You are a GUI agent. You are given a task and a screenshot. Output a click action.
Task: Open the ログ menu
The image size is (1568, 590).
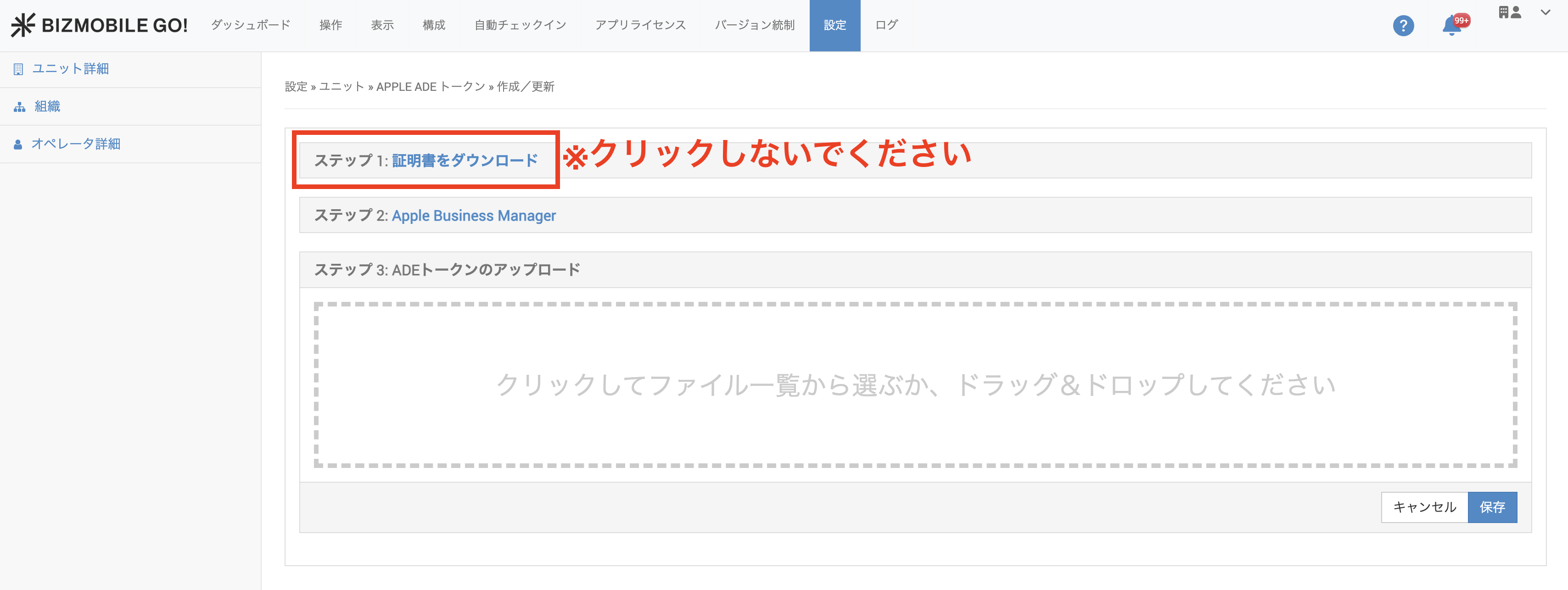click(886, 25)
